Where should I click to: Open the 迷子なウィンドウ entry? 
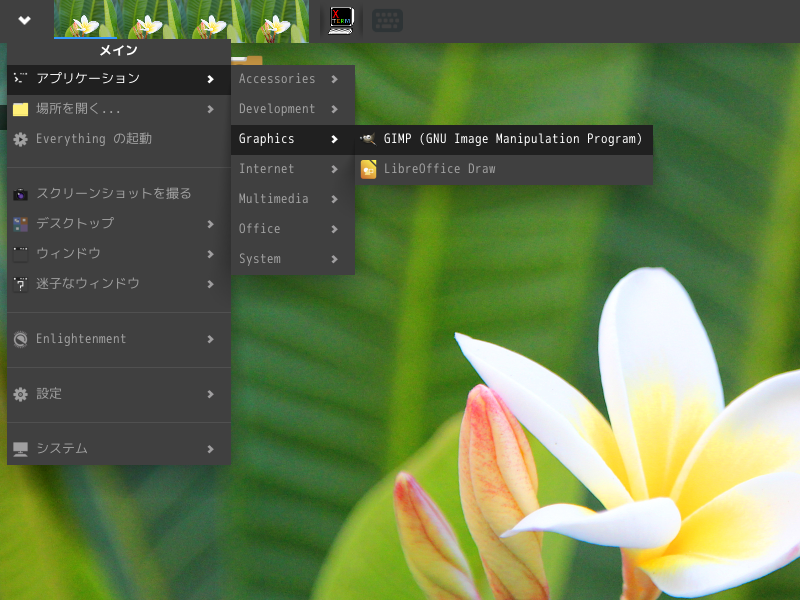[x=119, y=284]
